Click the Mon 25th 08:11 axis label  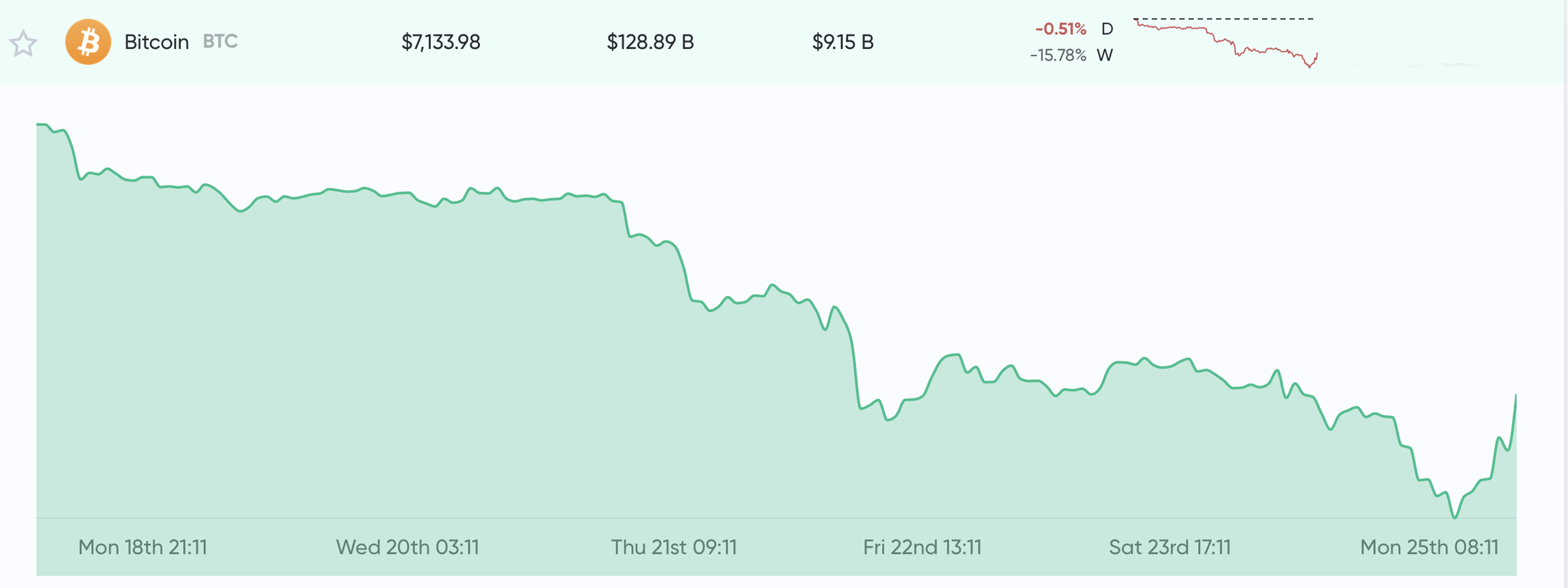pyautogui.click(x=1429, y=547)
